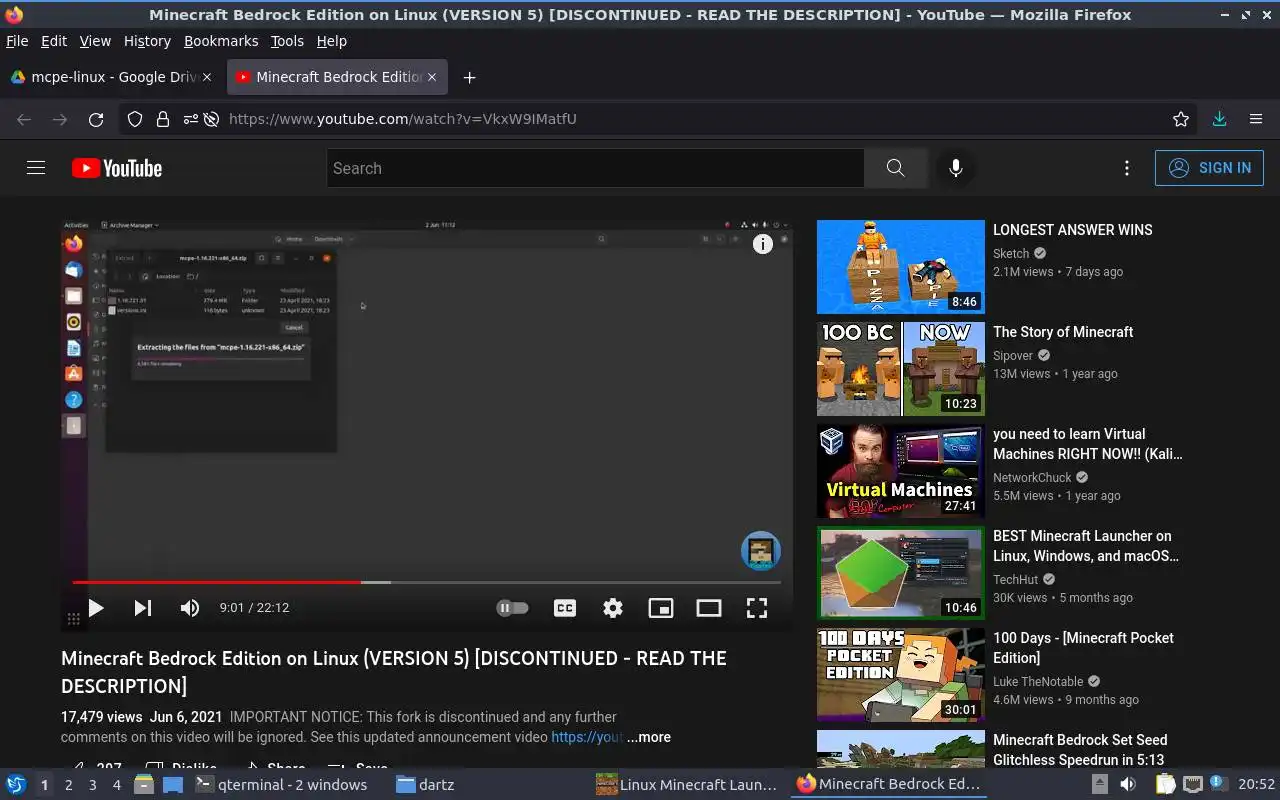
Task: Open YouTube settings three-dot menu
Action: pyautogui.click(x=1127, y=168)
